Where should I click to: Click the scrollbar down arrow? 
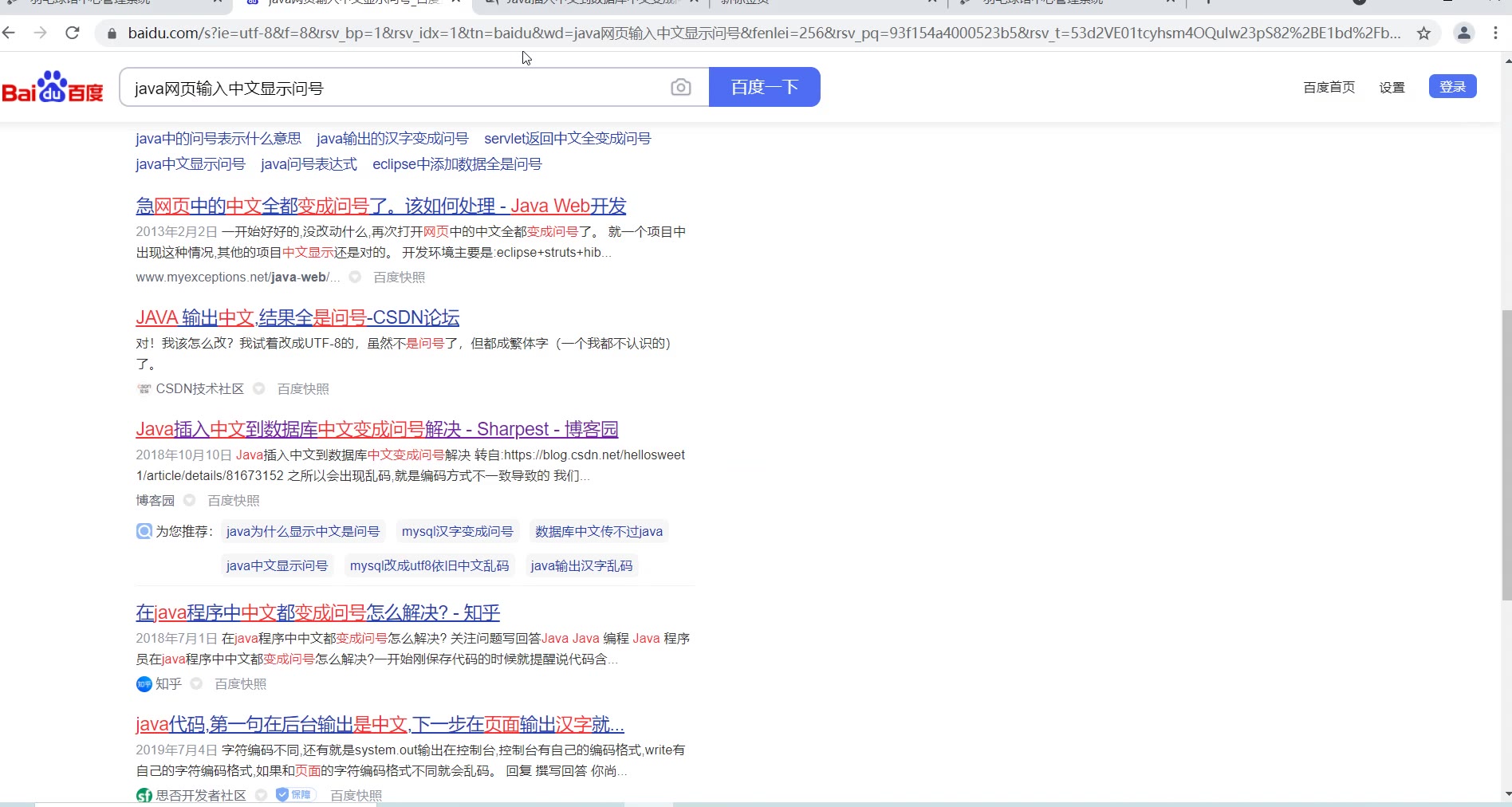pyautogui.click(x=1506, y=794)
